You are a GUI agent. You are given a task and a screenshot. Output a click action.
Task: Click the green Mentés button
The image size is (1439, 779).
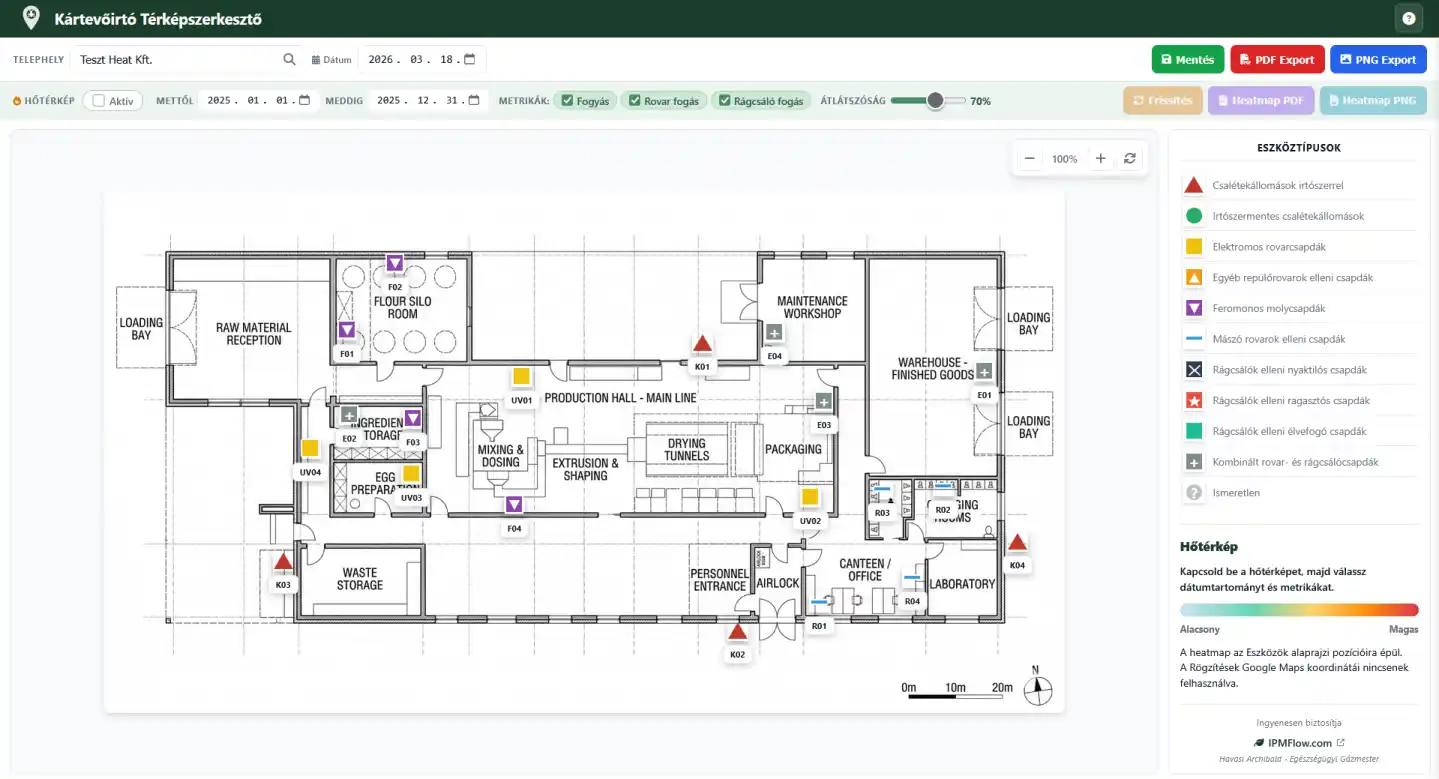coord(1188,59)
